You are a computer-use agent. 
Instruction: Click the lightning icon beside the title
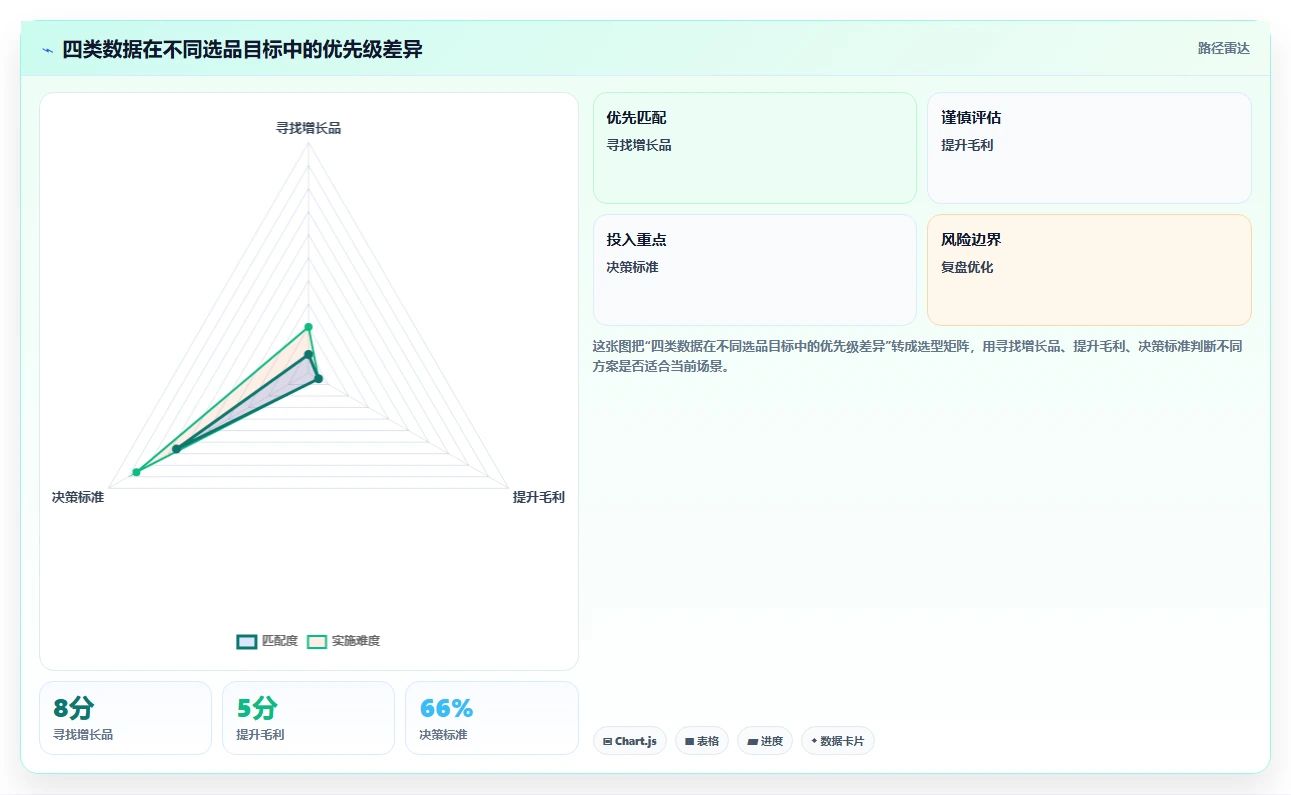[47, 50]
